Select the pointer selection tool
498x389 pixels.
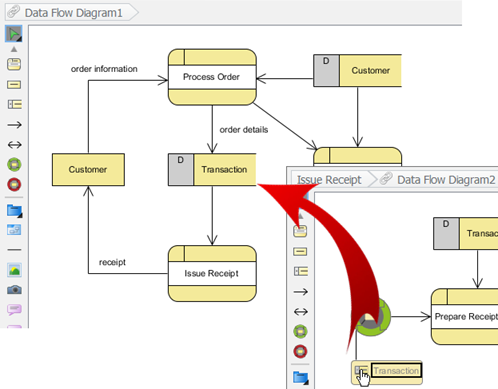point(14,34)
